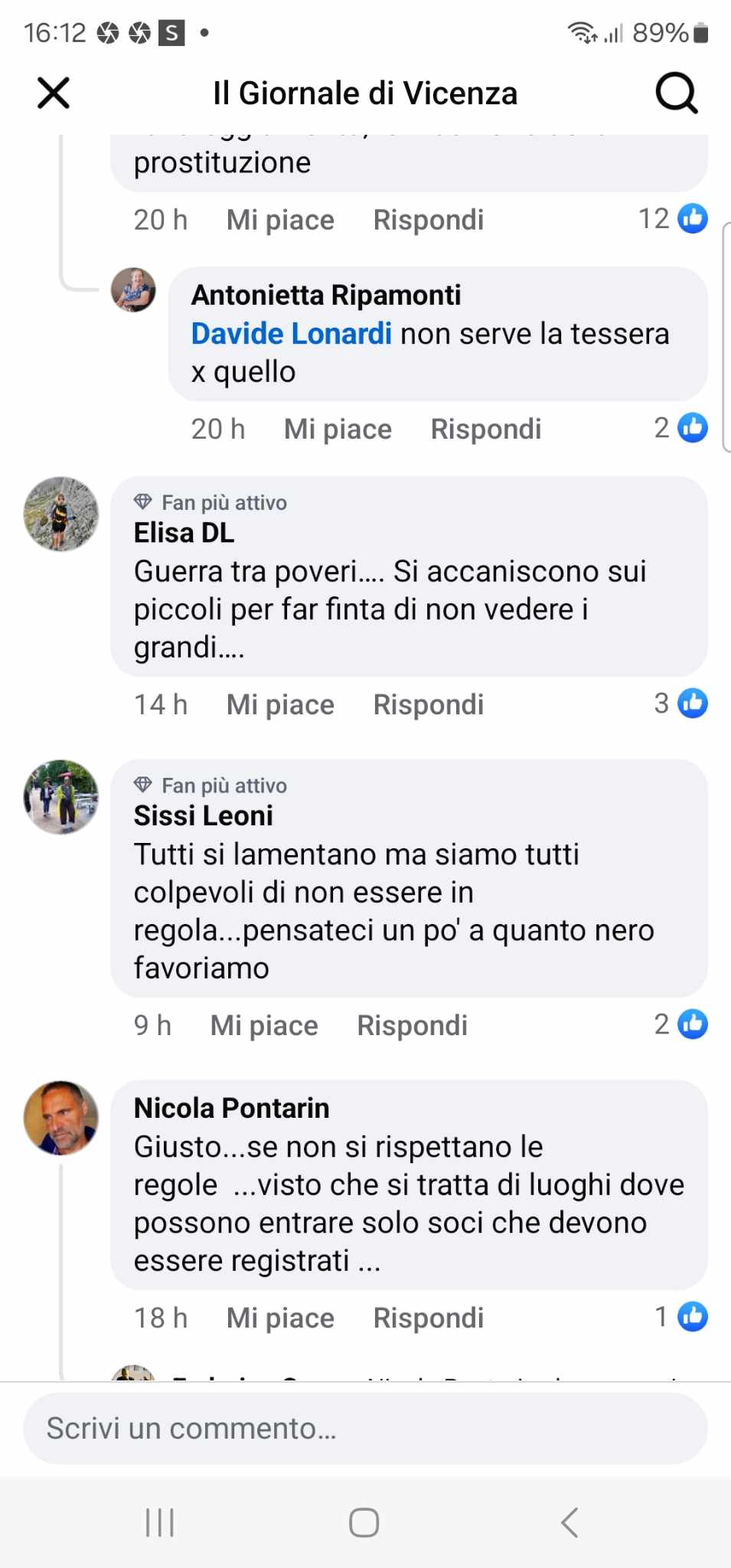Reply to Sissi Leoni's comment
Screen dimensions: 731x1568
[x=412, y=1025]
